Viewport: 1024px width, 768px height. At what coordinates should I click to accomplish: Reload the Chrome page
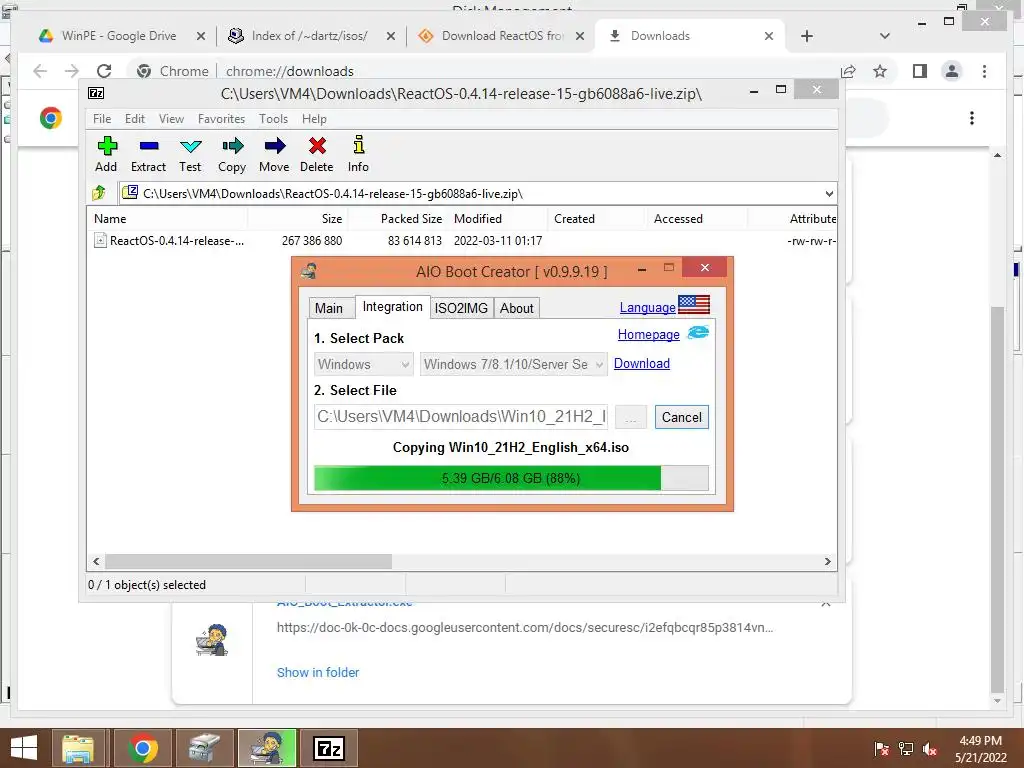(104, 71)
